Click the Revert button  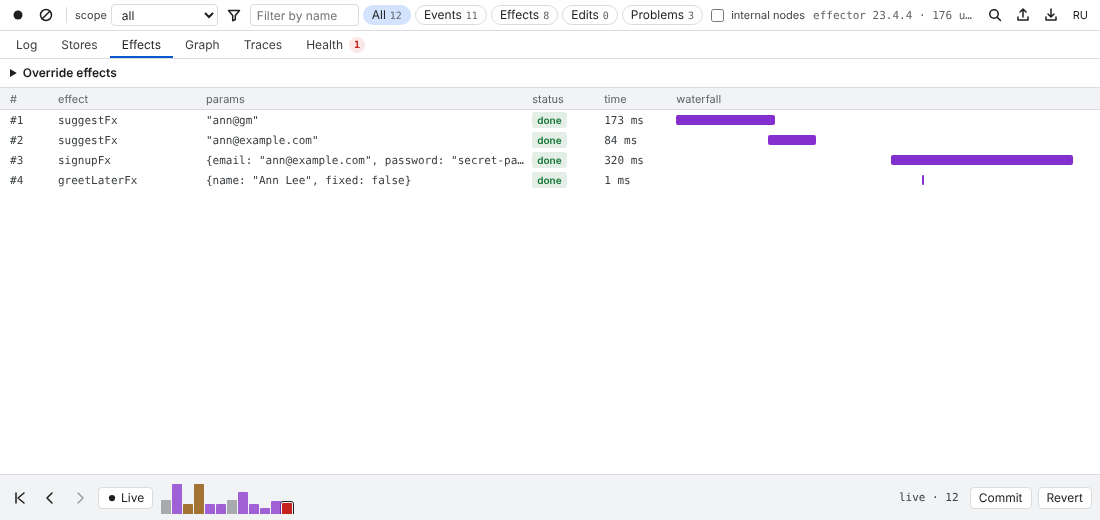point(1065,498)
